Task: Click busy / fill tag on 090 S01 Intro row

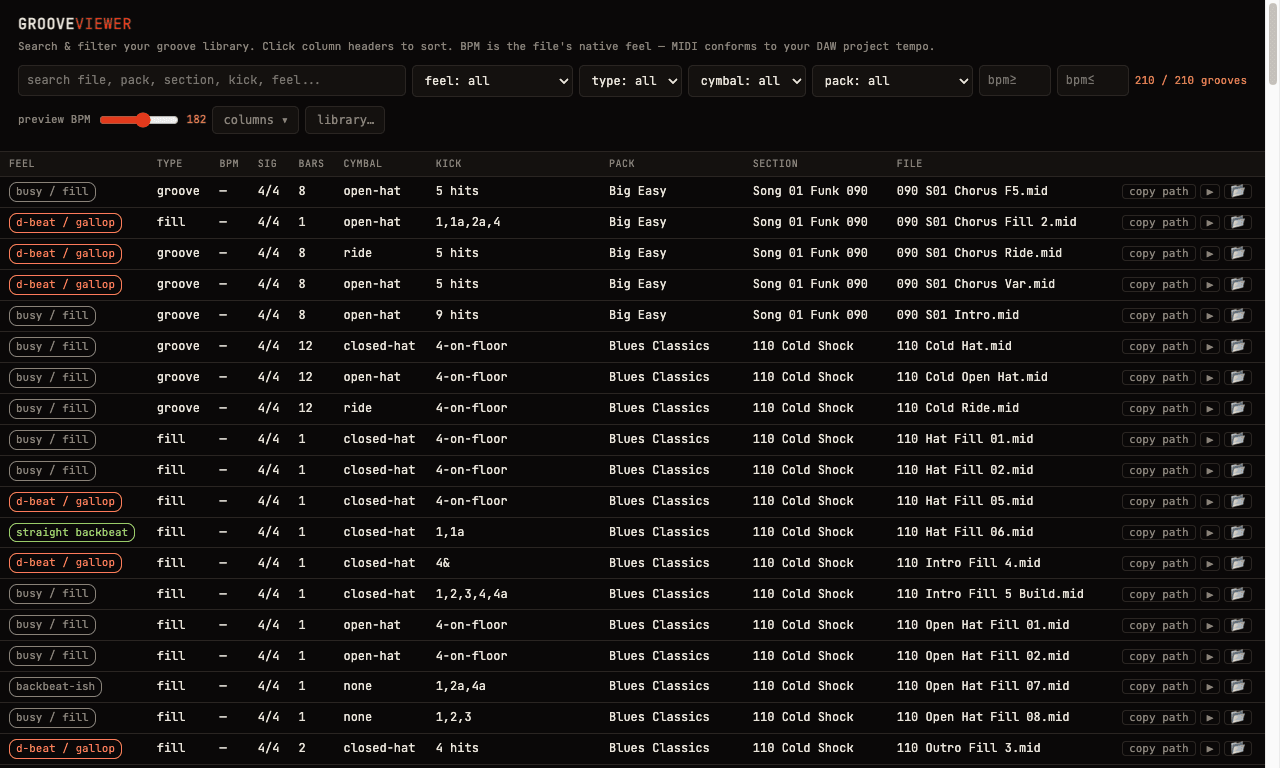Action: [x=52, y=316]
